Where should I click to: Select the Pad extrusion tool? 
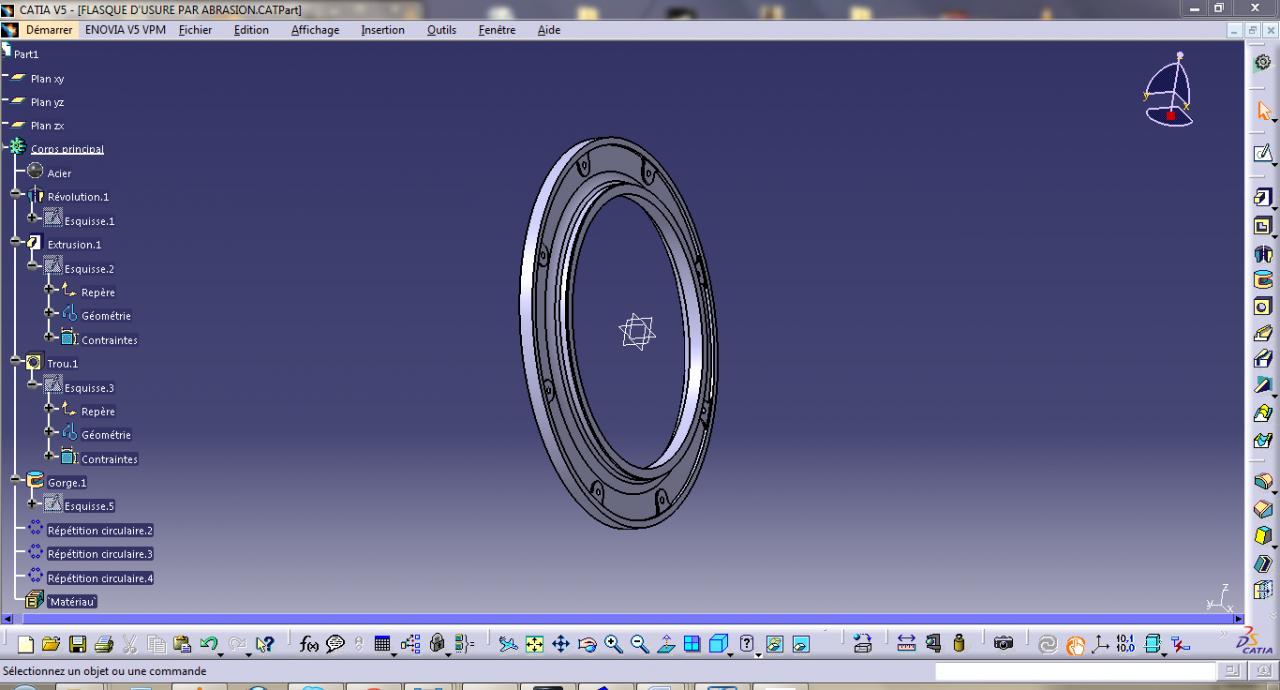click(x=1263, y=197)
